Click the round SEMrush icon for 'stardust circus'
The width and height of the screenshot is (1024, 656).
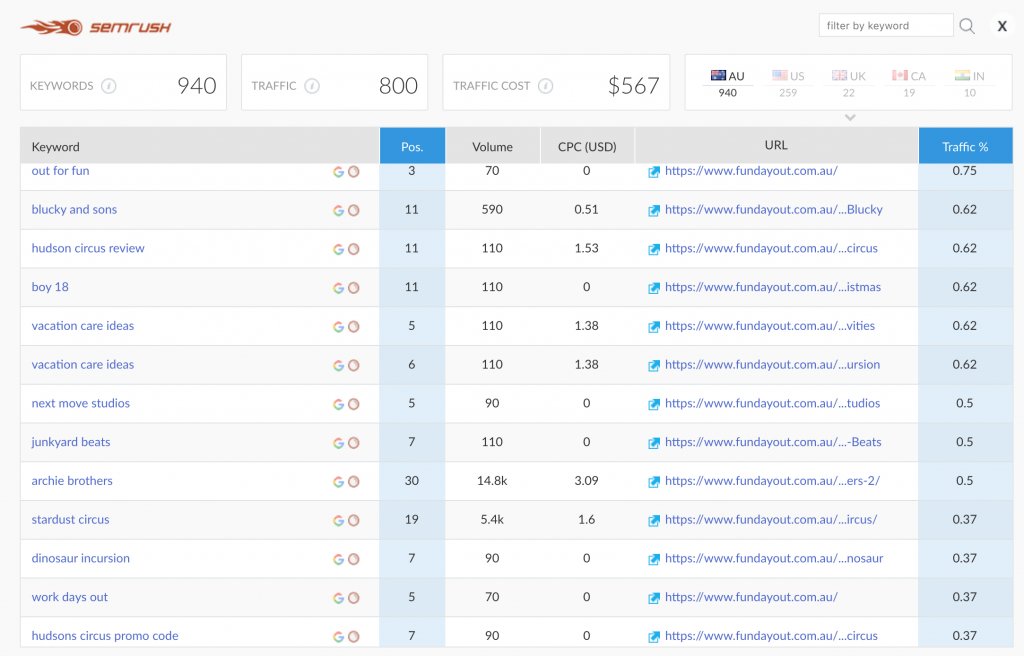pos(353,520)
